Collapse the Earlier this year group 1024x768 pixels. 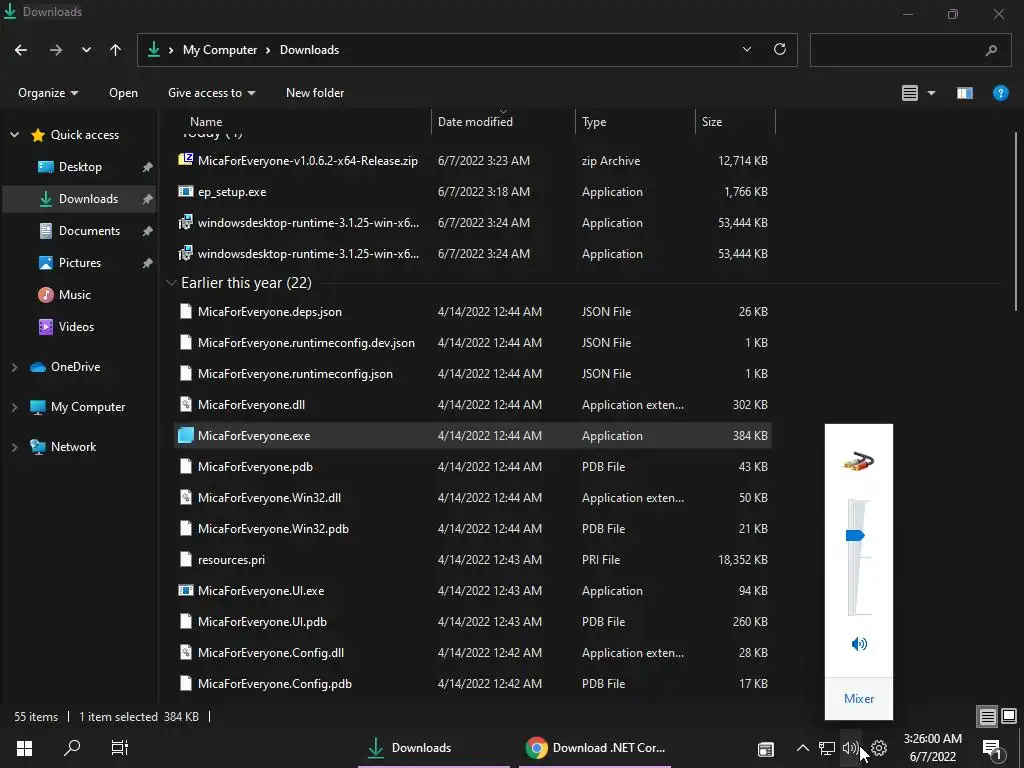171,283
